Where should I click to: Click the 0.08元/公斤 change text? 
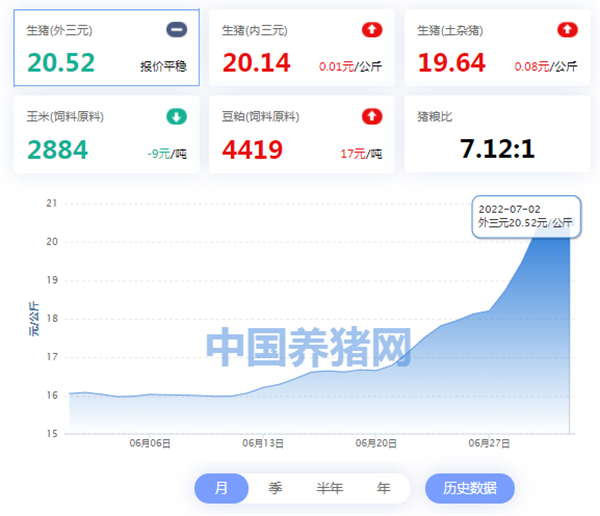[546, 67]
